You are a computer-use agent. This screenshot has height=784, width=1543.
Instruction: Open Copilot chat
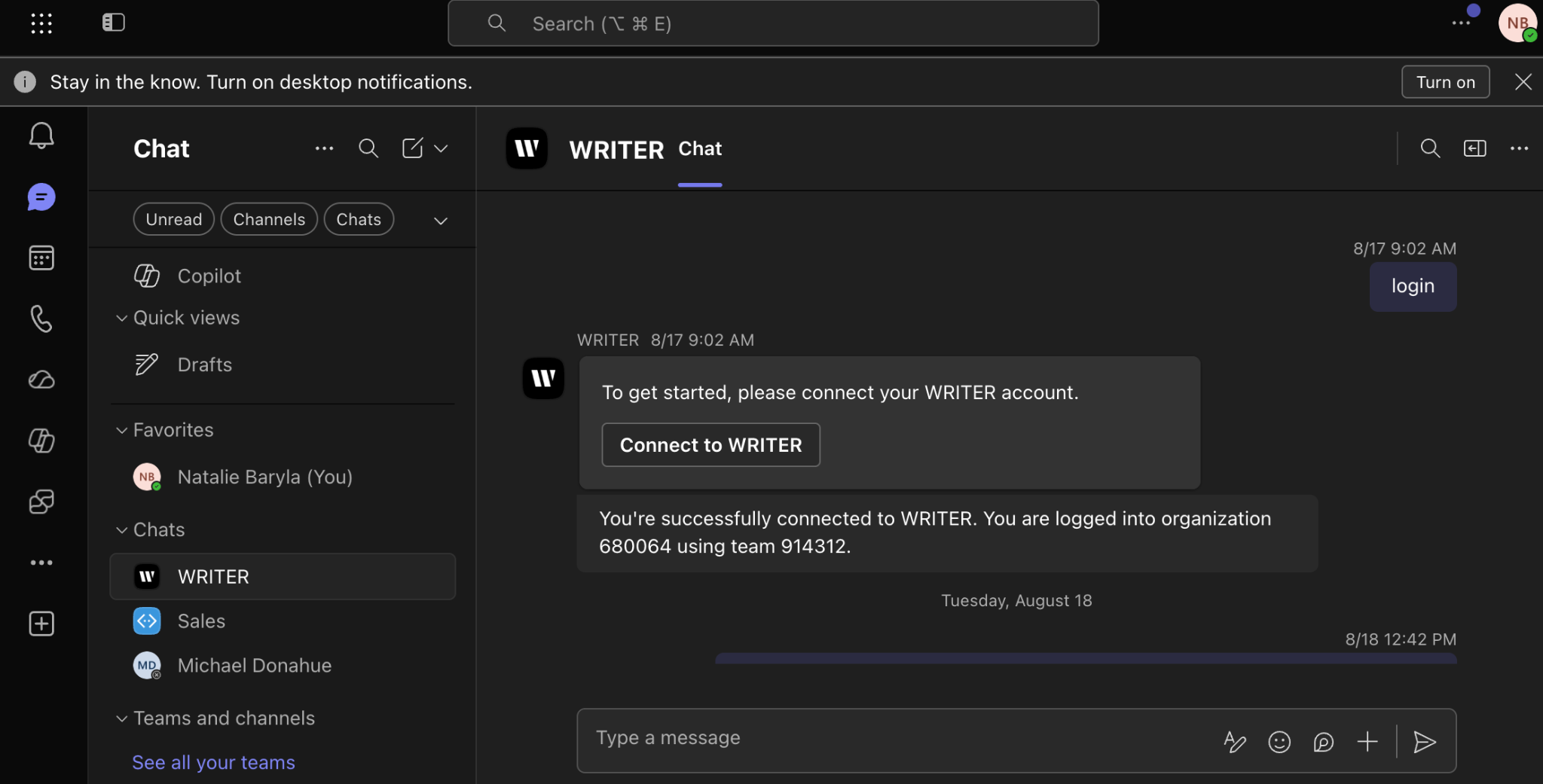[283, 276]
